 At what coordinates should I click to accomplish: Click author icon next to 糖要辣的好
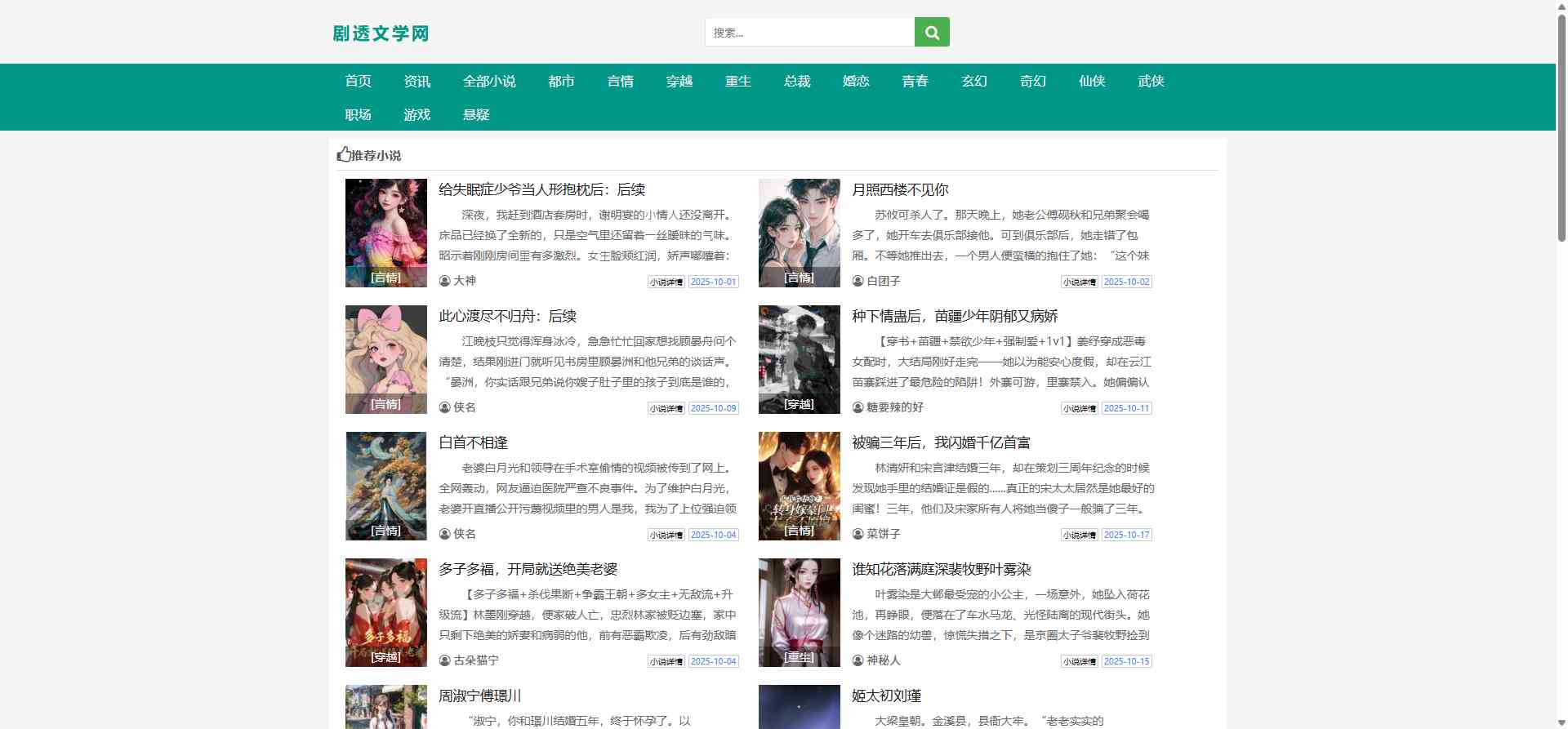[857, 407]
